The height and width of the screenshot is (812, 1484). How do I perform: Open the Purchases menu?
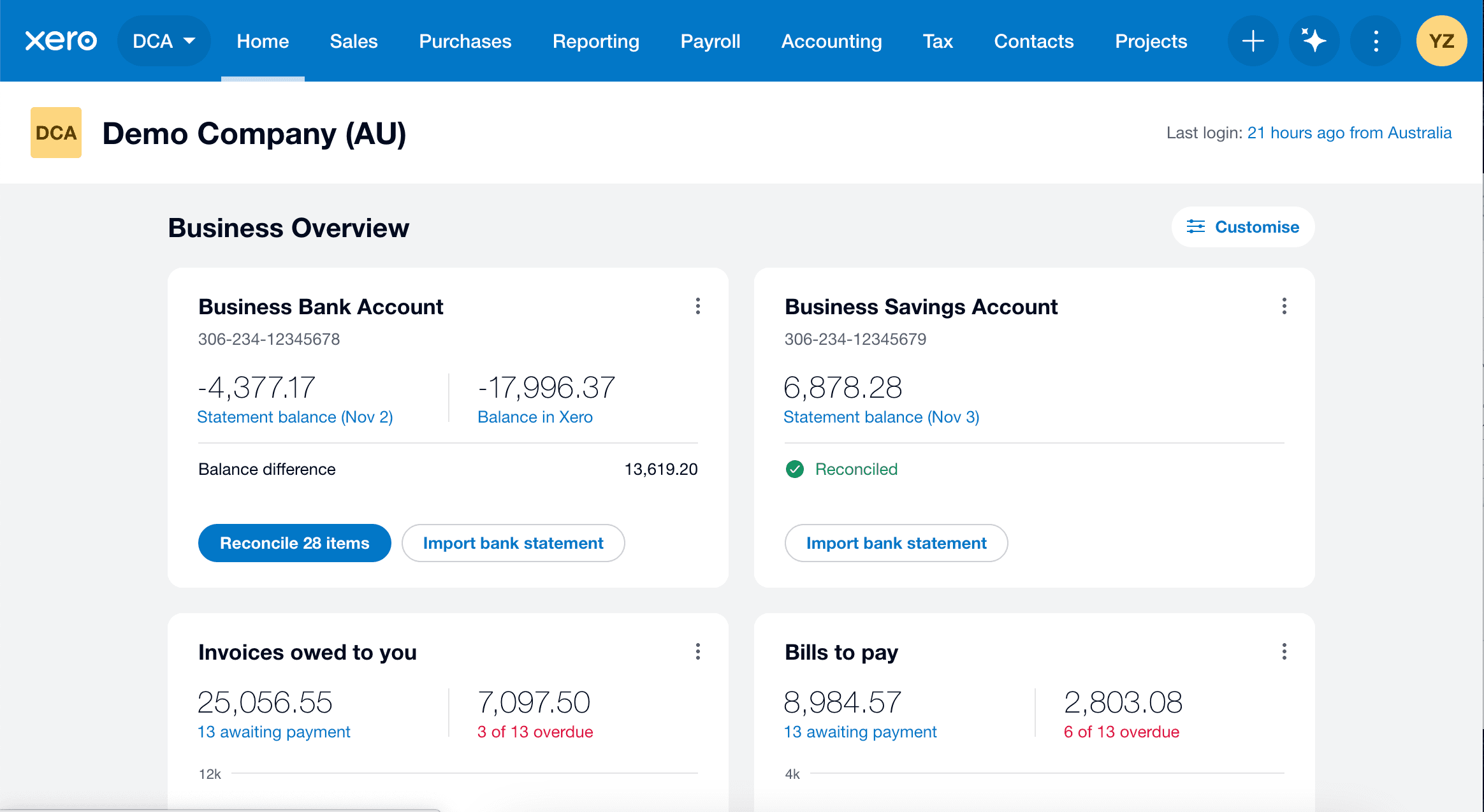coord(465,41)
